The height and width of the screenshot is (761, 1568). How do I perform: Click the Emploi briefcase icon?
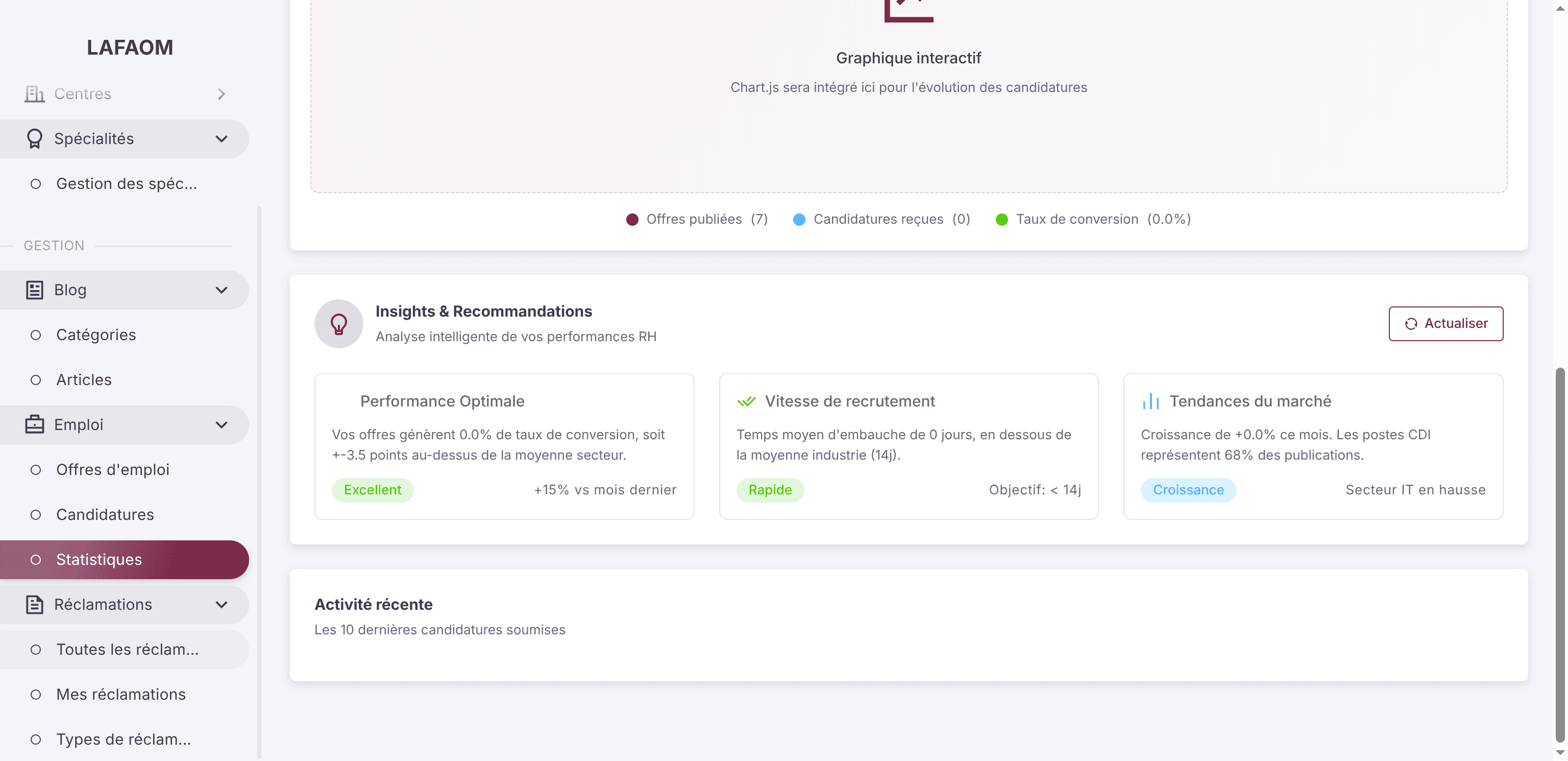(x=35, y=424)
